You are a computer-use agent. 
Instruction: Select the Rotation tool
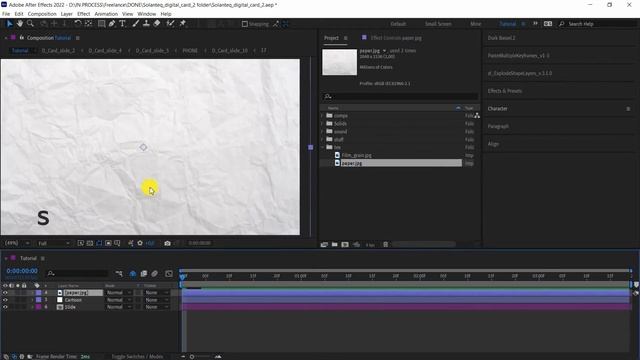click(78, 24)
